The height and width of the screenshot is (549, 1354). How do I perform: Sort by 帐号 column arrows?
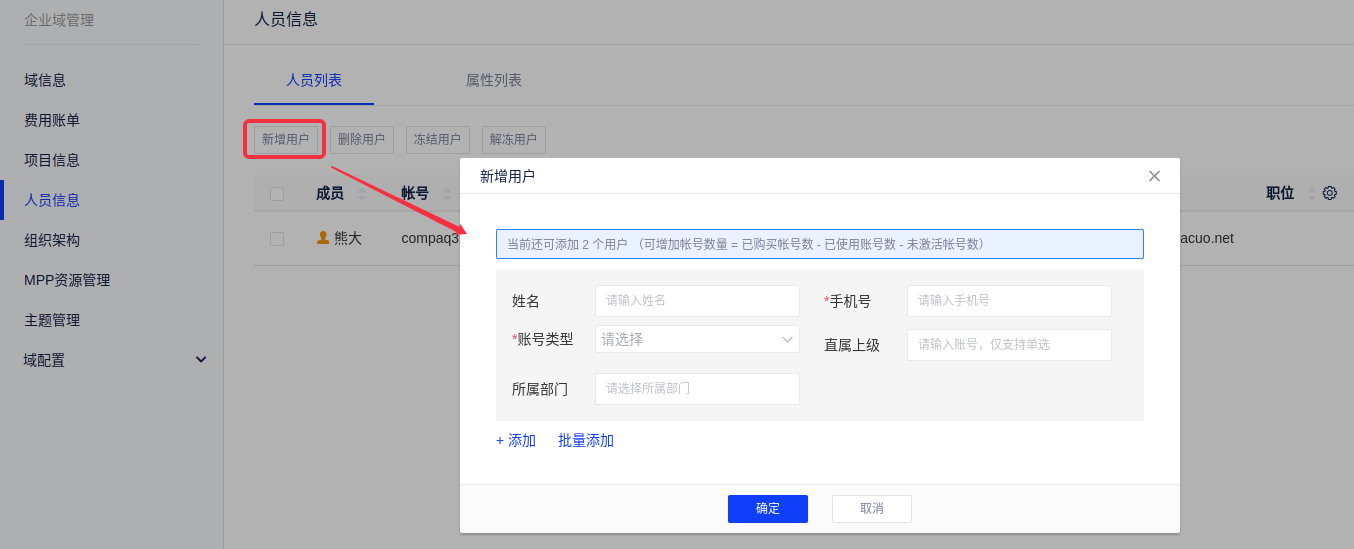447,194
